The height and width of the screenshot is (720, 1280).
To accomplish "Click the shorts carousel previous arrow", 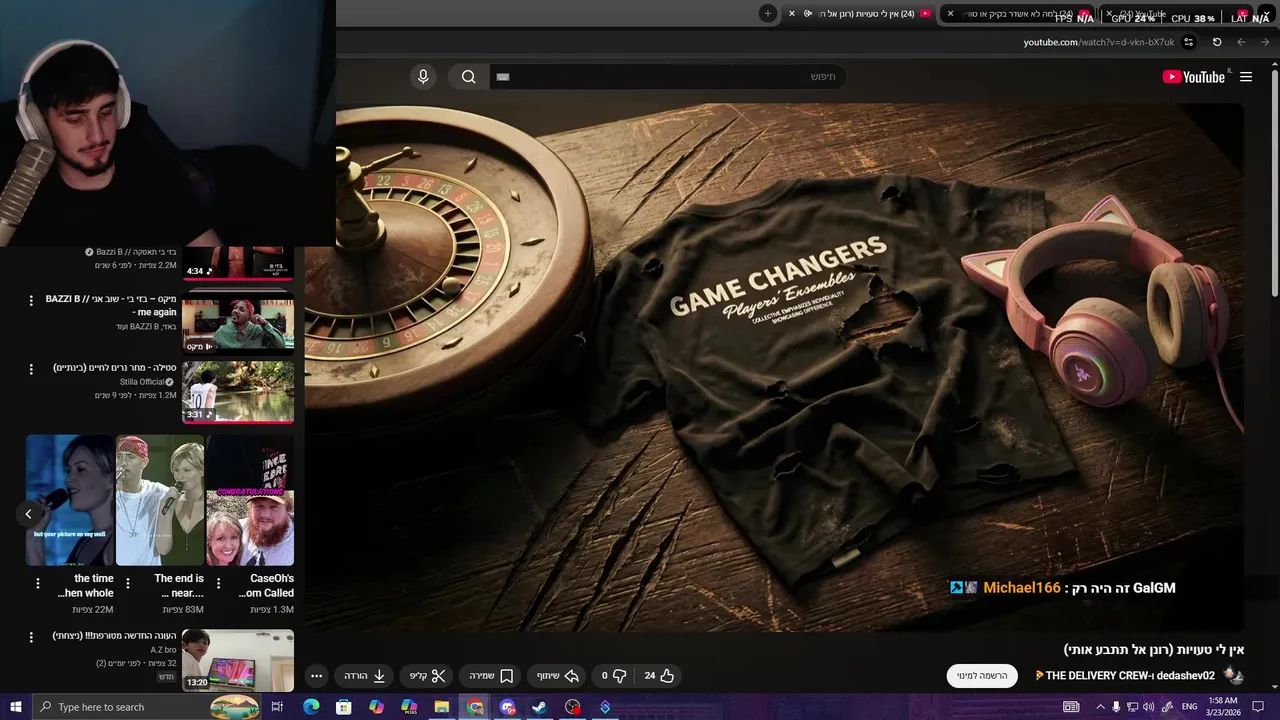I will [28, 514].
